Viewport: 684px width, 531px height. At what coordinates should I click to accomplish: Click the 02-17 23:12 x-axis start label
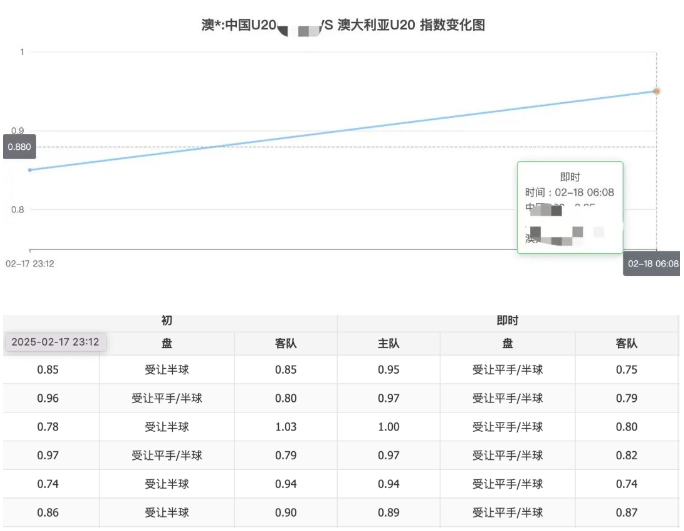pyautogui.click(x=30, y=264)
